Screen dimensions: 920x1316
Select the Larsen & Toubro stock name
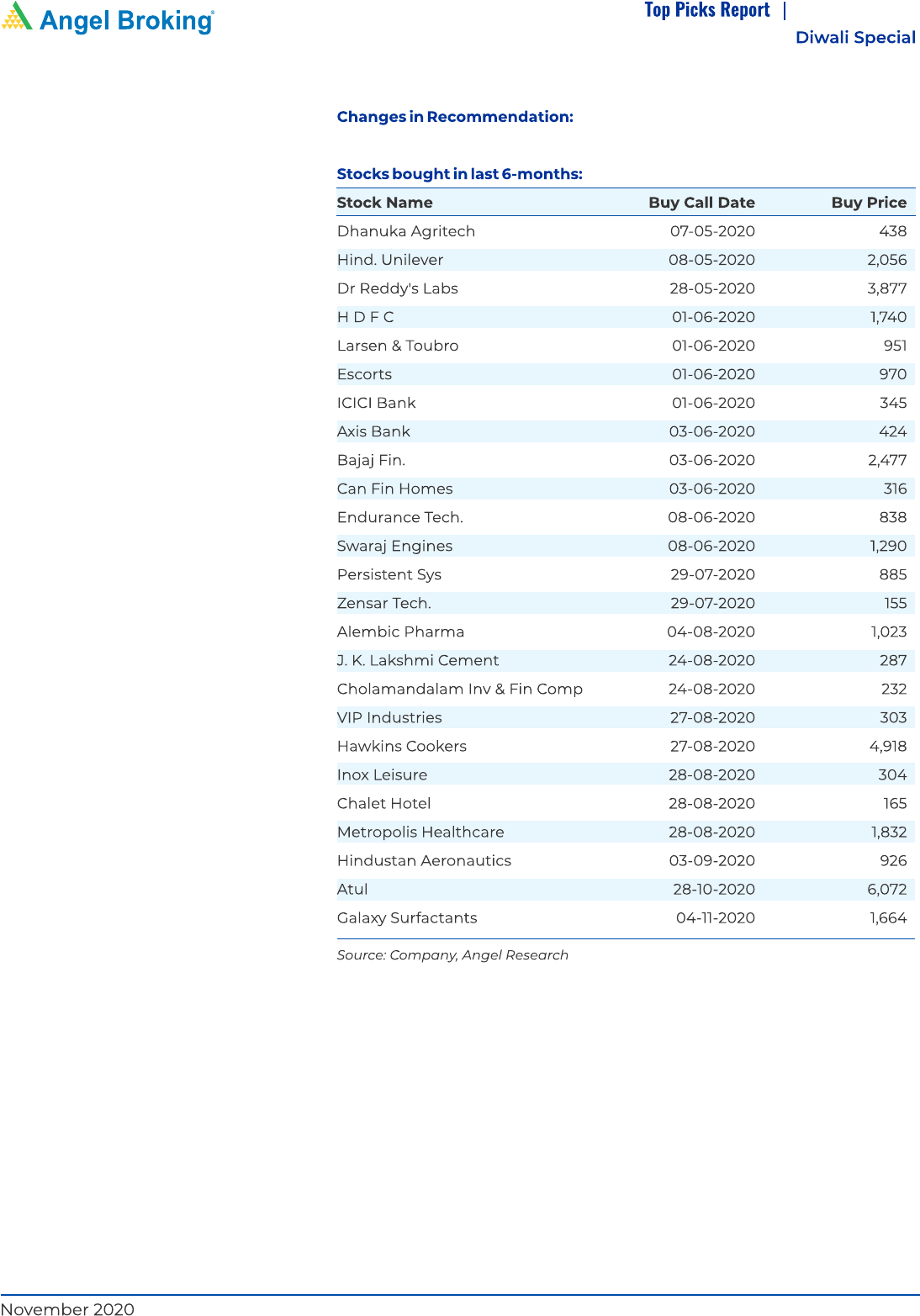click(x=397, y=346)
